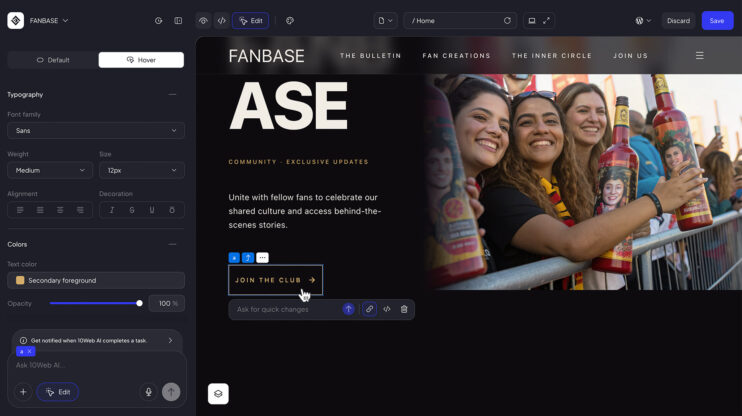
Task: Open the Font family Sans dropdown
Action: coord(96,131)
